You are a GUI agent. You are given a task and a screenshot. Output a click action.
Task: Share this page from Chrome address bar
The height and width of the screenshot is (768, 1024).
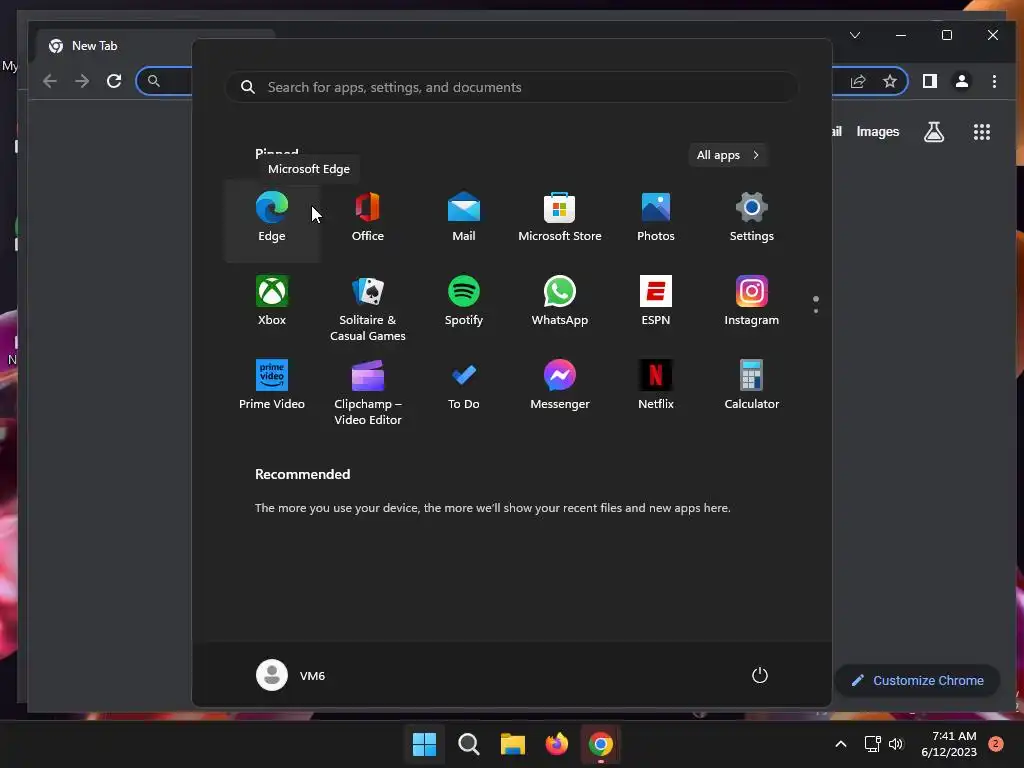tap(857, 81)
